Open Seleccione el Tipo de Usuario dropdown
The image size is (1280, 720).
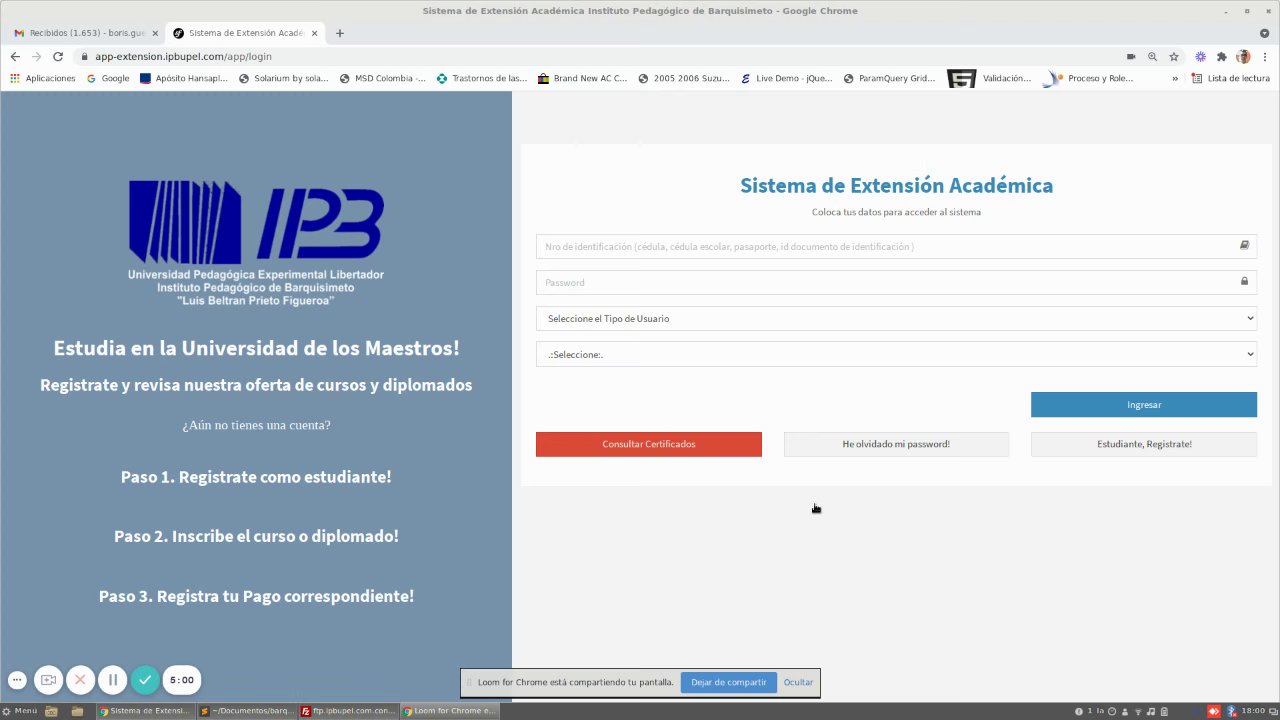coord(896,318)
